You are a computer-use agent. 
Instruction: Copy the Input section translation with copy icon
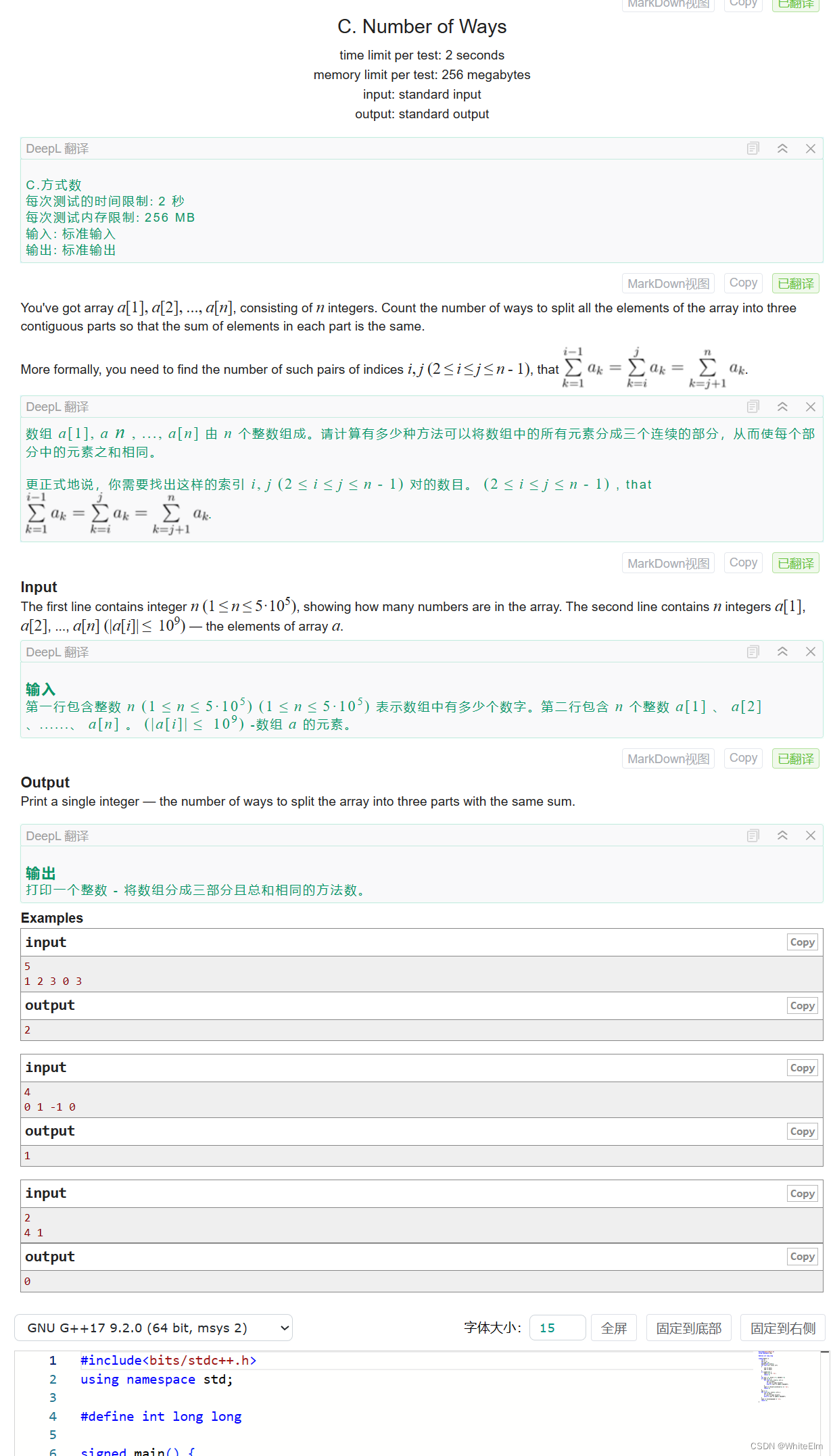click(x=753, y=651)
